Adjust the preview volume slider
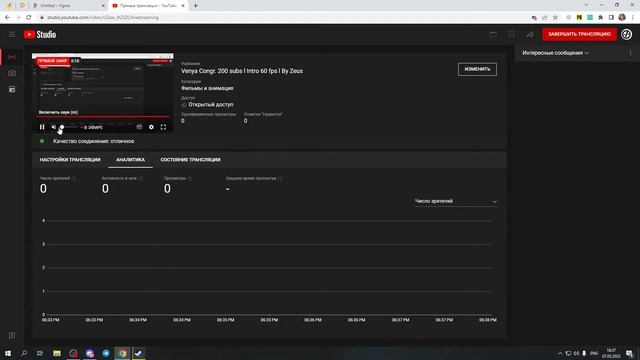Screen dimensions: 640x360 click(x=69, y=127)
